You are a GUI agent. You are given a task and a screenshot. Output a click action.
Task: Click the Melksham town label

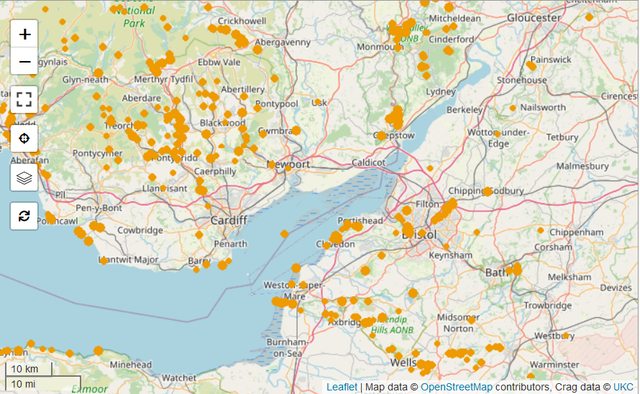pos(569,277)
